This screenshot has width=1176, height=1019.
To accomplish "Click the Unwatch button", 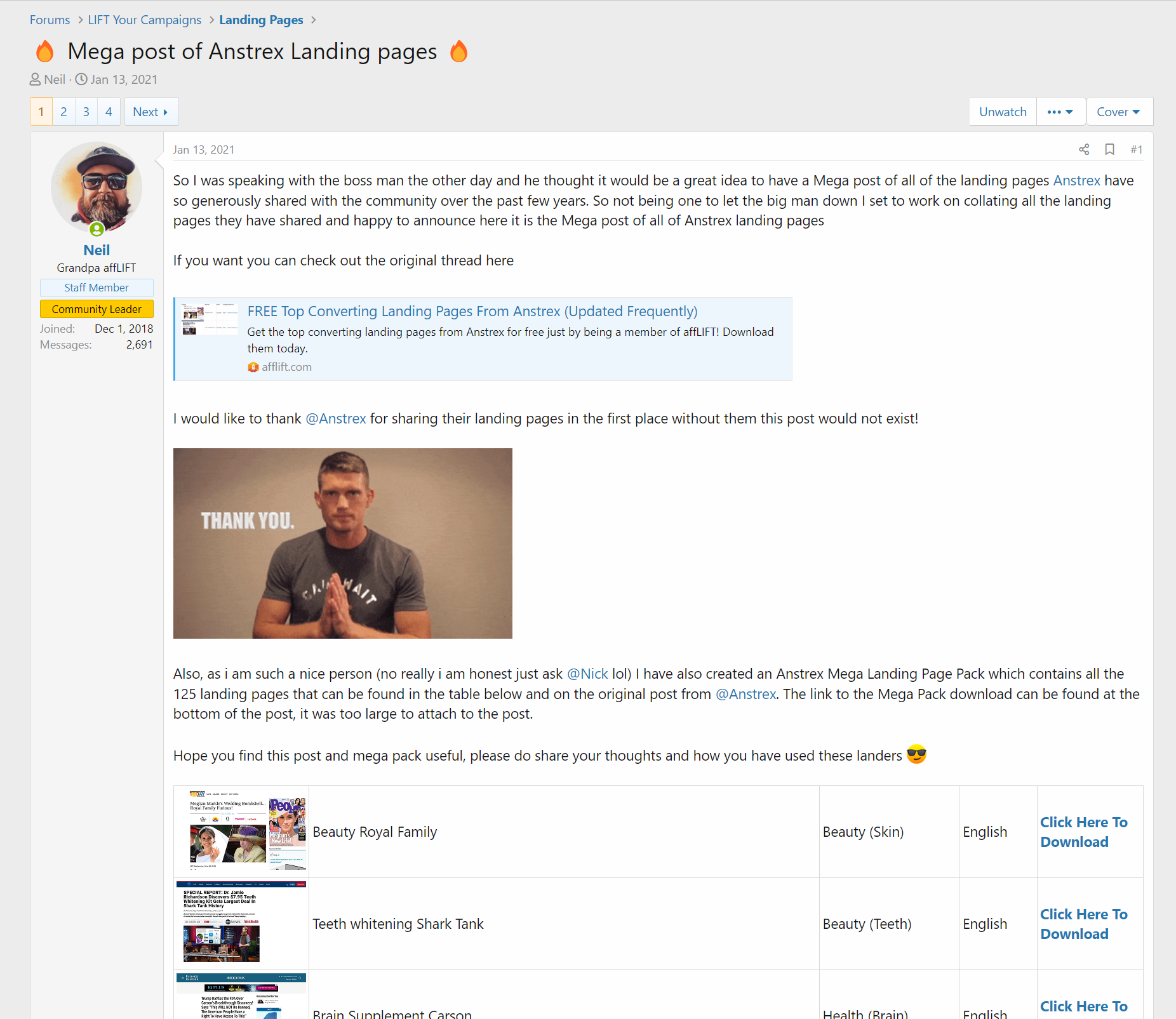I will (x=1003, y=112).
